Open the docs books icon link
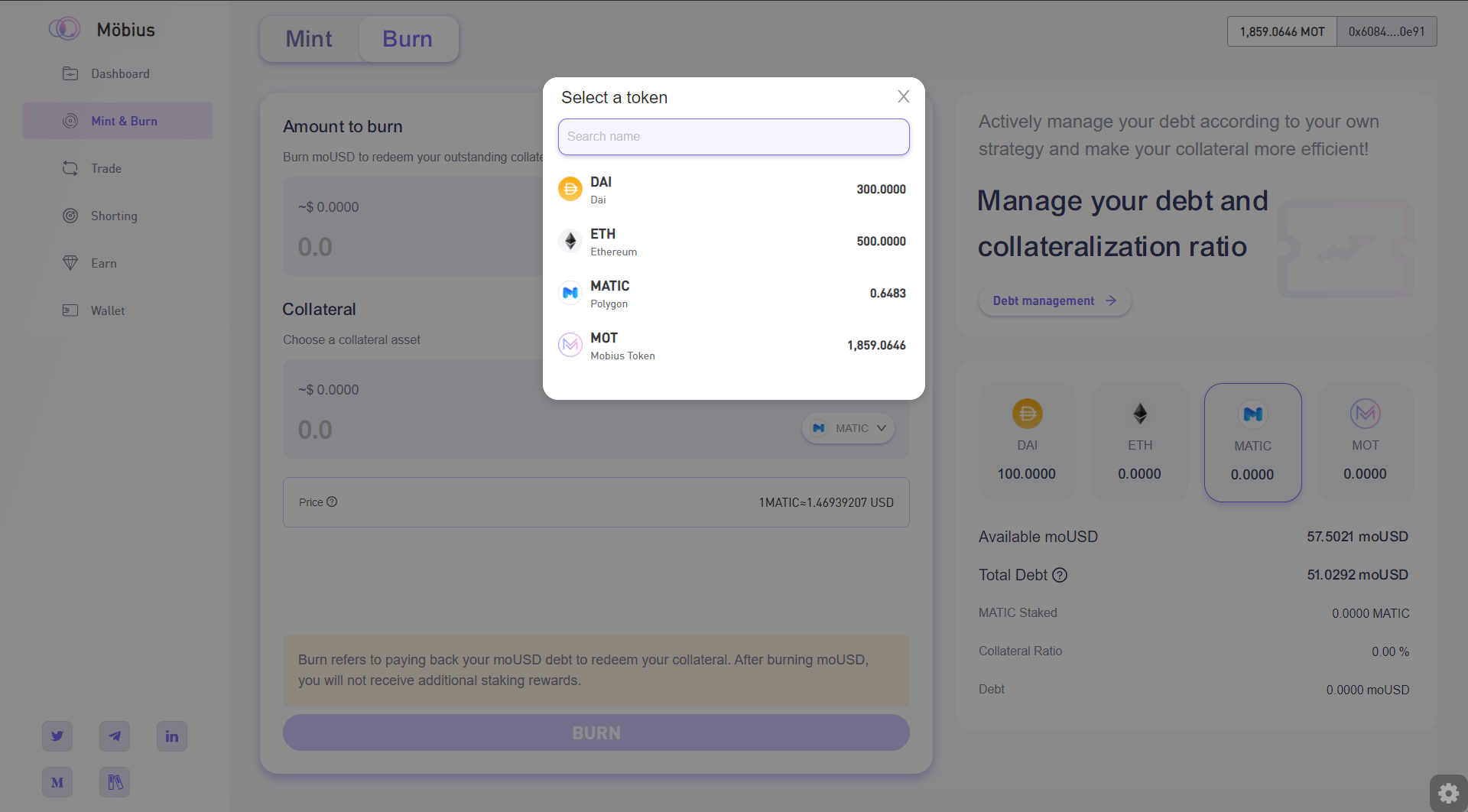The width and height of the screenshot is (1468, 812). [115, 782]
